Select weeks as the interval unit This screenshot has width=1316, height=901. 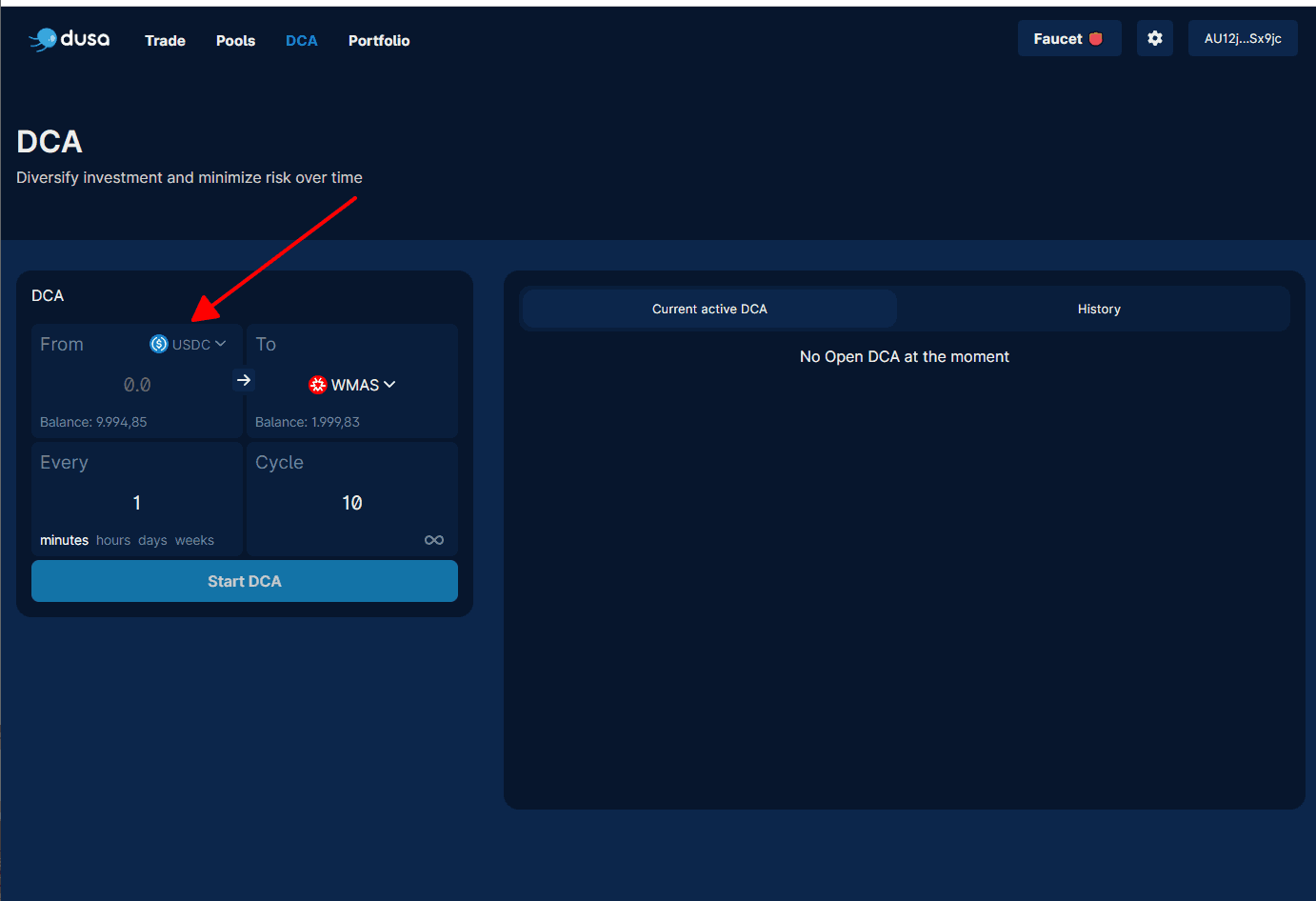click(x=194, y=540)
